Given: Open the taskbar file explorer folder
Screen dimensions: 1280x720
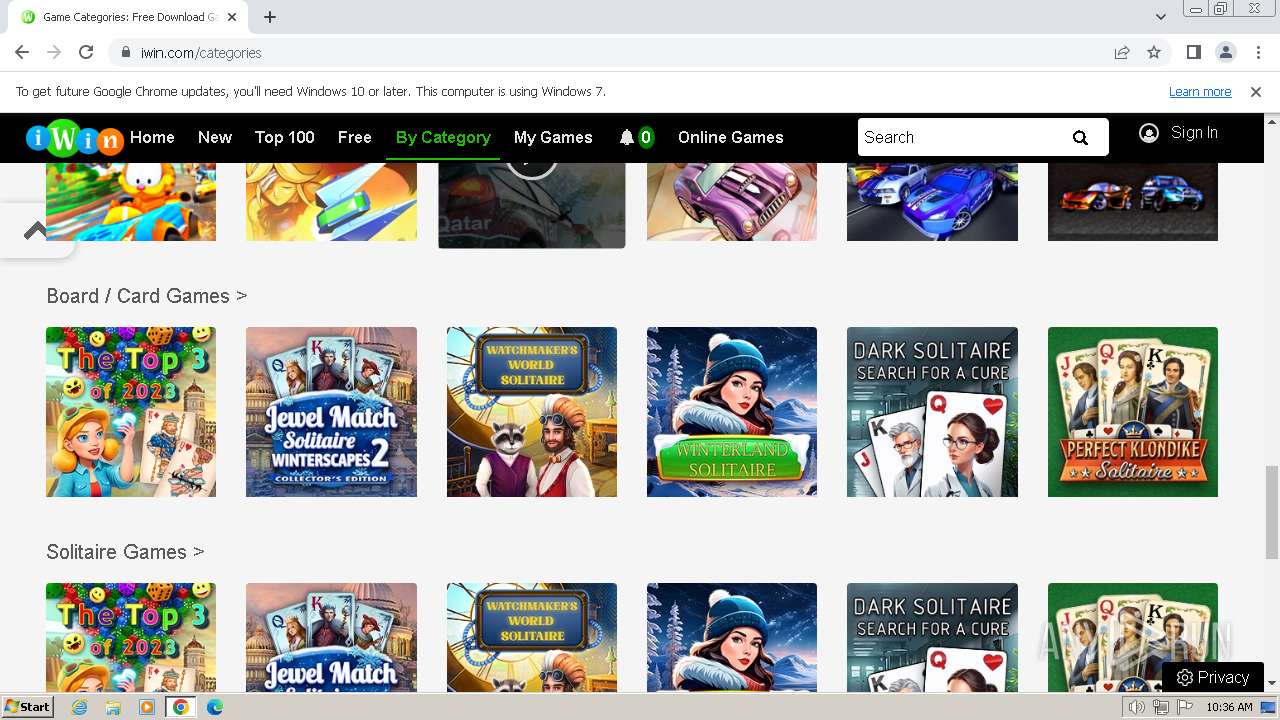Looking at the screenshot, I should [113, 707].
